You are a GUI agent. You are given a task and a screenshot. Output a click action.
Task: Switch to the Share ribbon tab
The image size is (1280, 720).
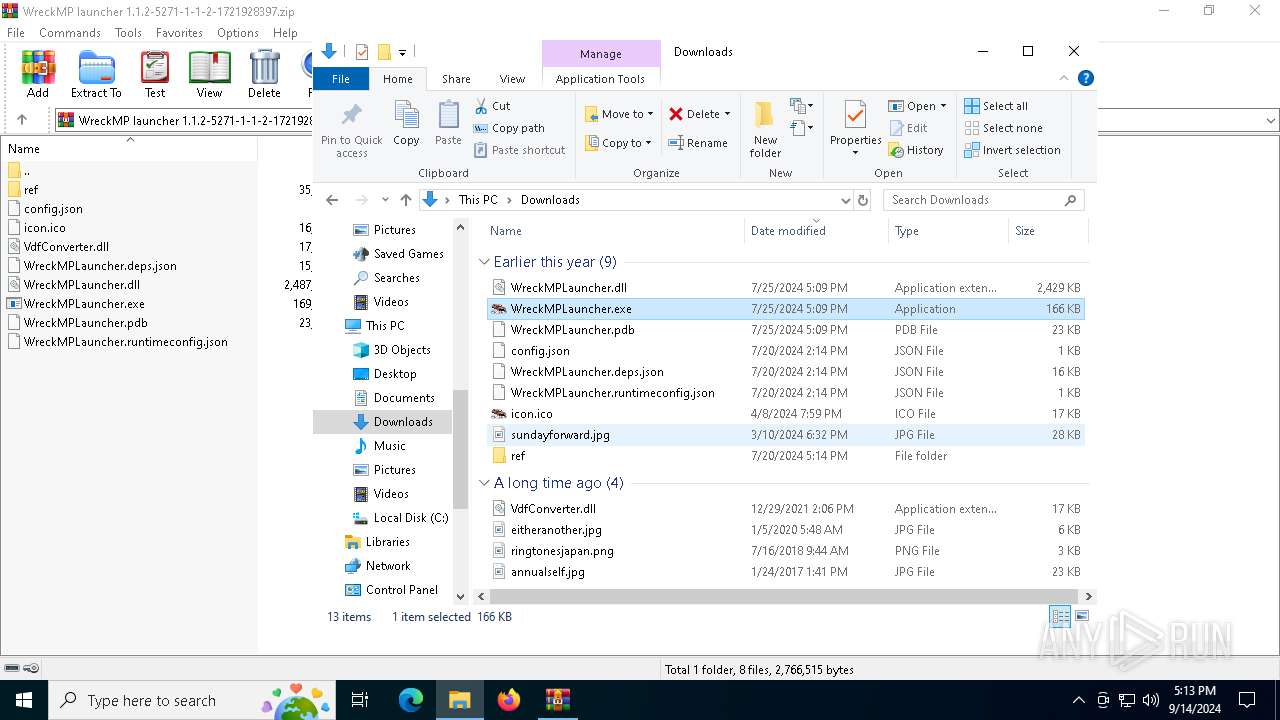tap(456, 79)
